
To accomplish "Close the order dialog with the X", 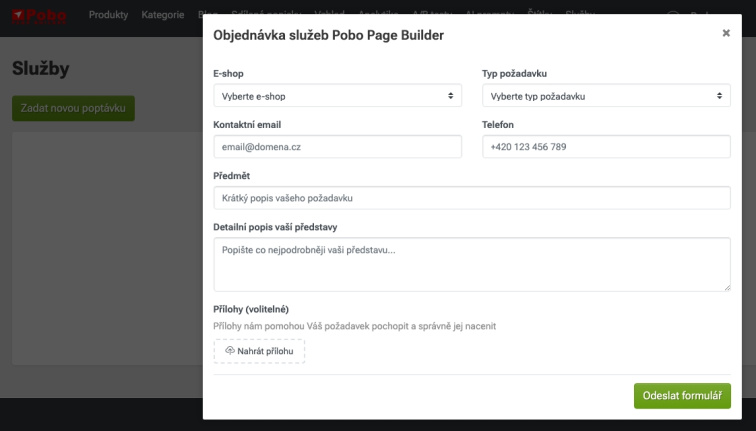I will [726, 33].
